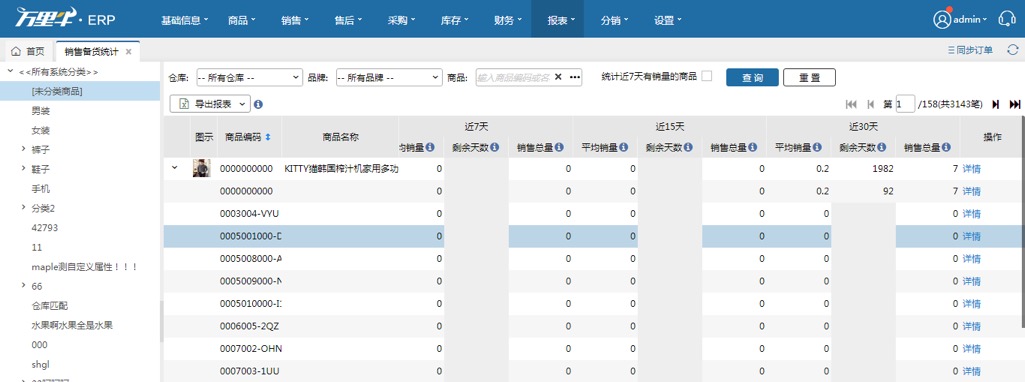Screen dimensions: 1025x382
Task: Open 详情 for row 0005008000-A
Action: (x=971, y=259)
